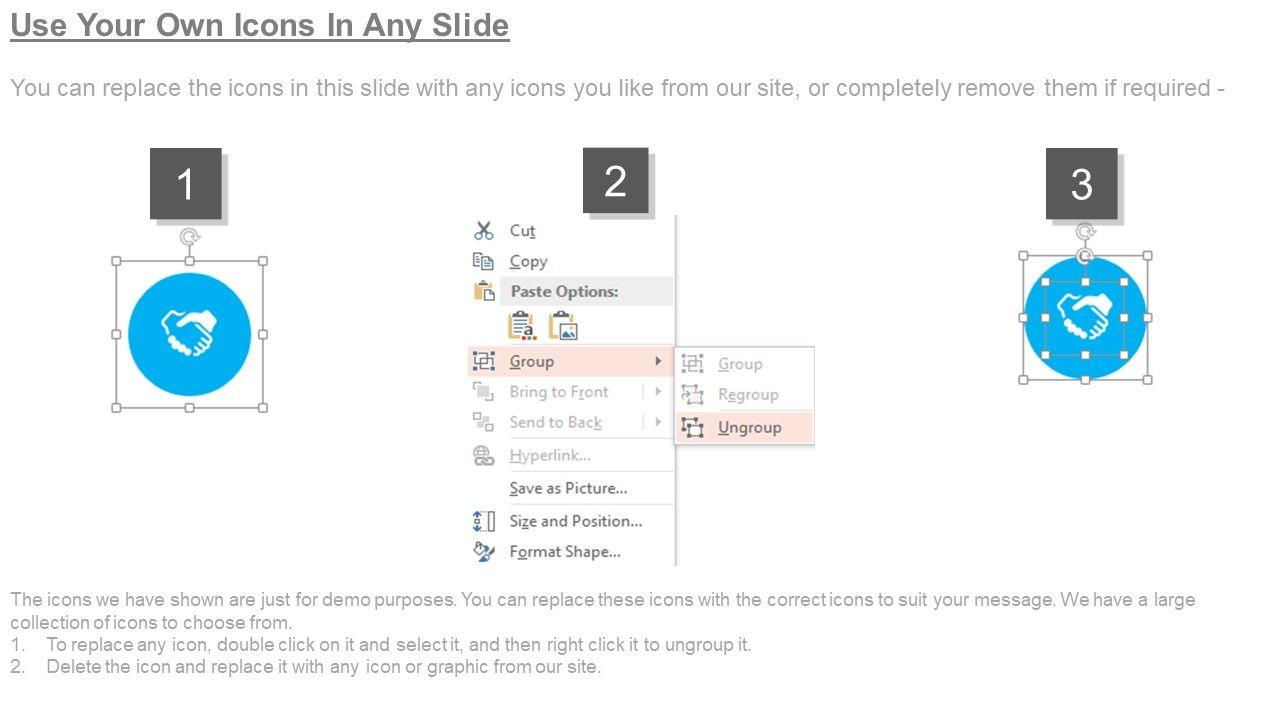Click the Size and Position icon
The width and height of the screenshot is (1280, 720).
(x=484, y=521)
